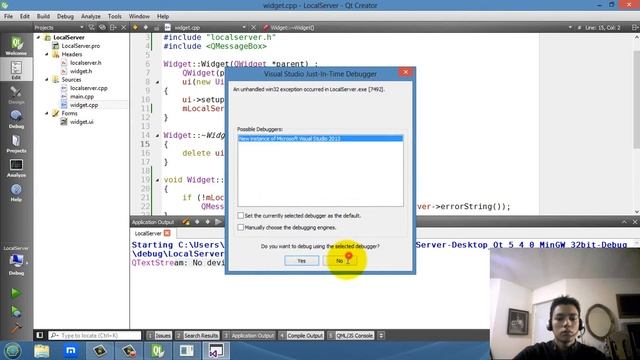
Task: Open widget.ui in the project tree
Action: 81,122
